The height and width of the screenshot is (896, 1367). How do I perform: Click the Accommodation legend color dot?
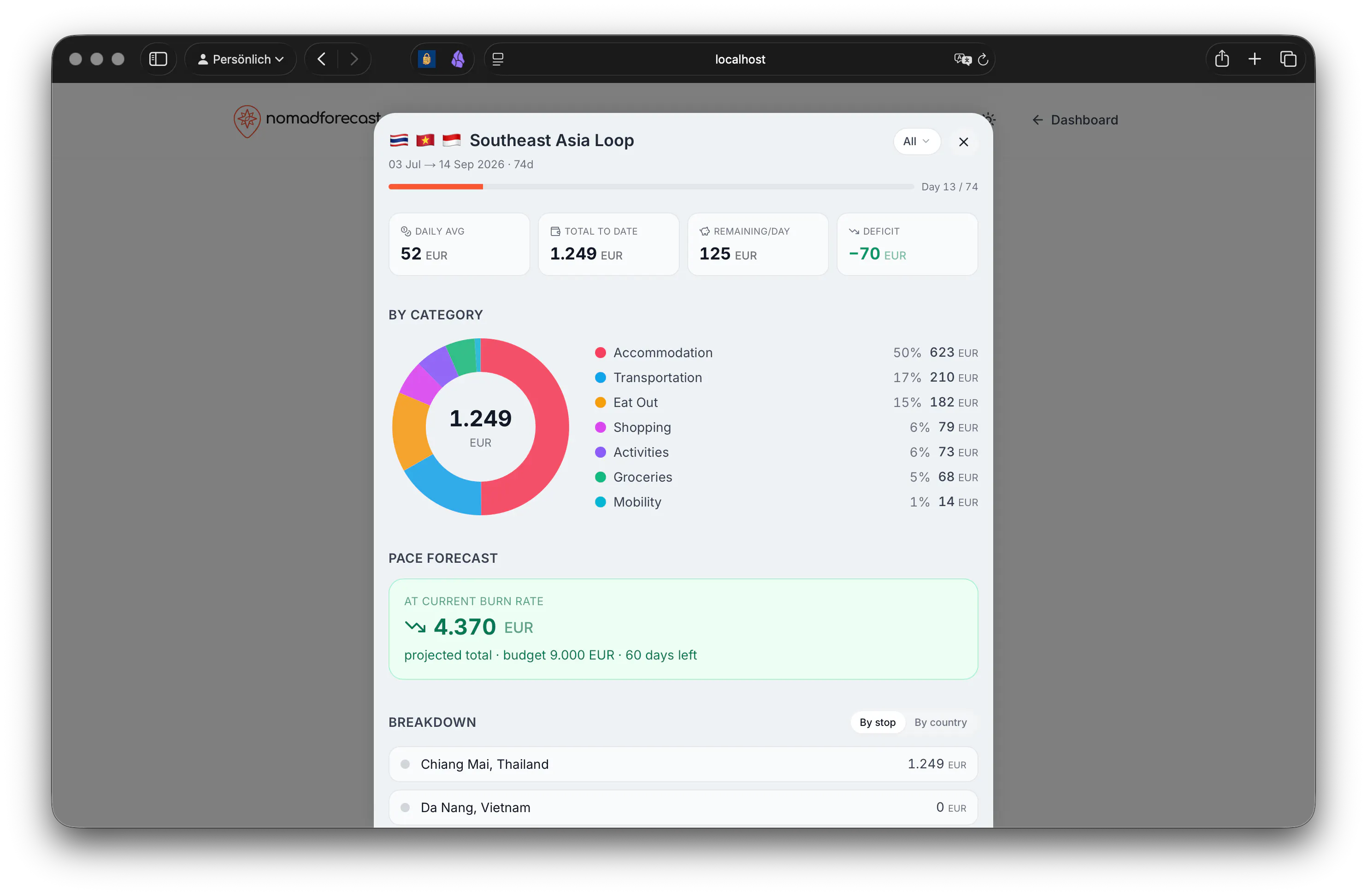600,353
